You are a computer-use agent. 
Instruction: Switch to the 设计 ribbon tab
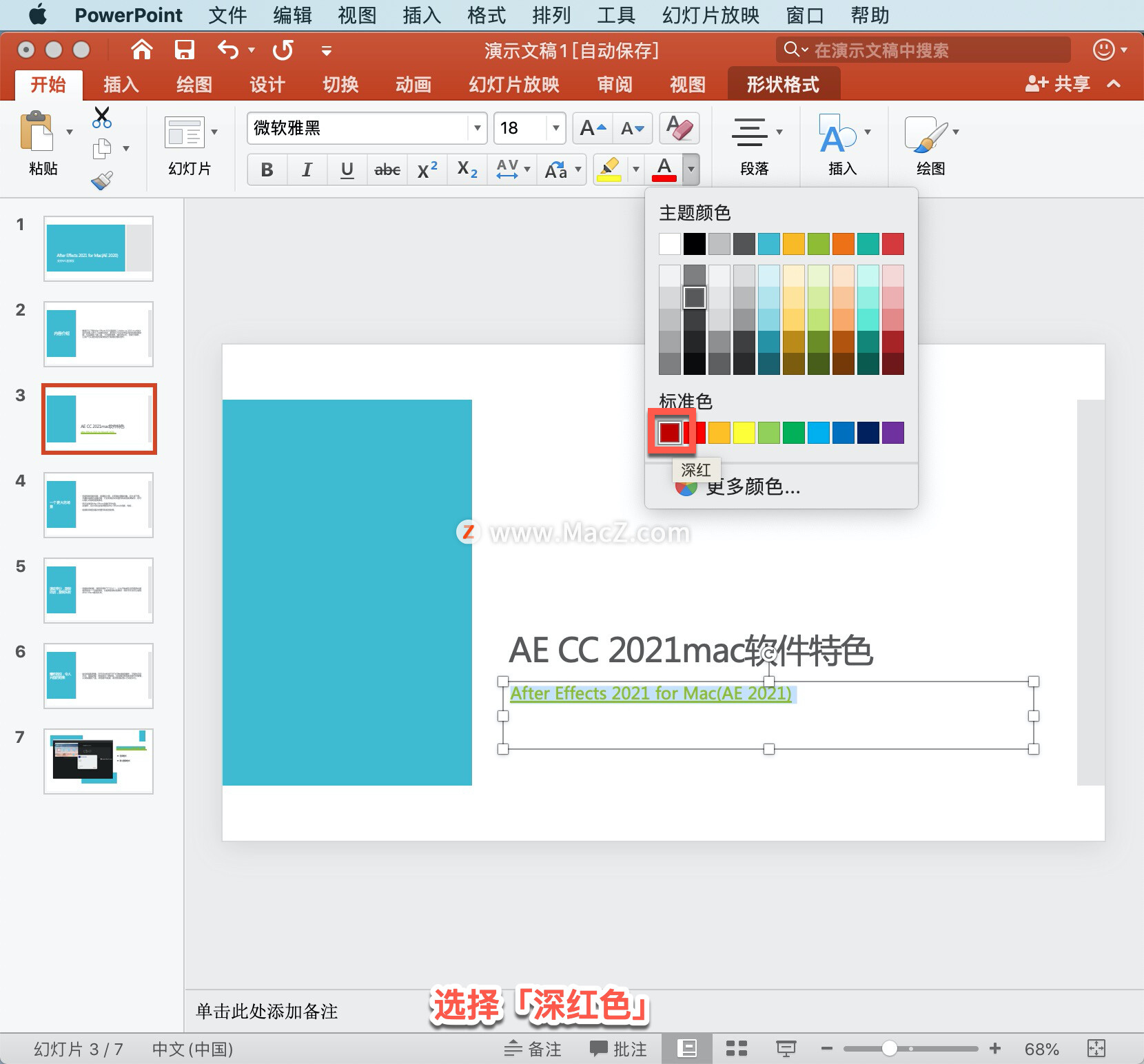point(267,84)
